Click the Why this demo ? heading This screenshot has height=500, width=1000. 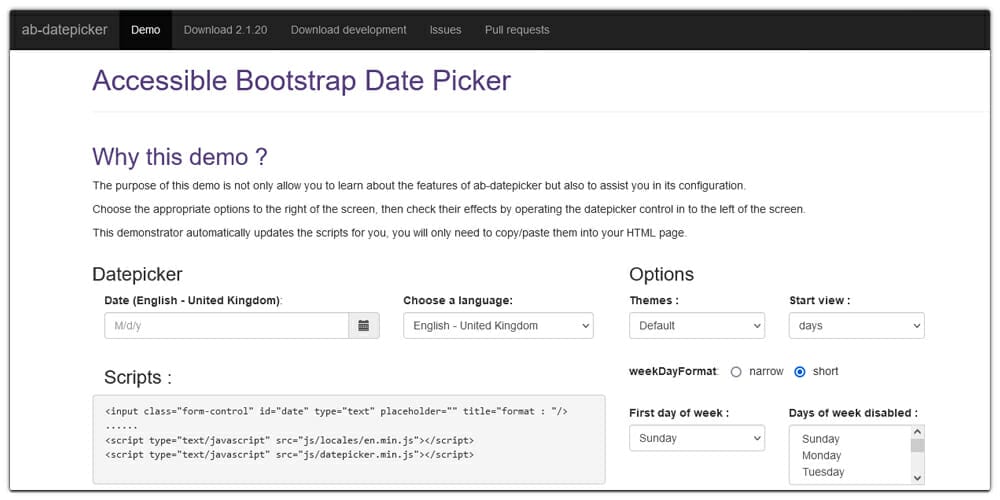tap(180, 157)
